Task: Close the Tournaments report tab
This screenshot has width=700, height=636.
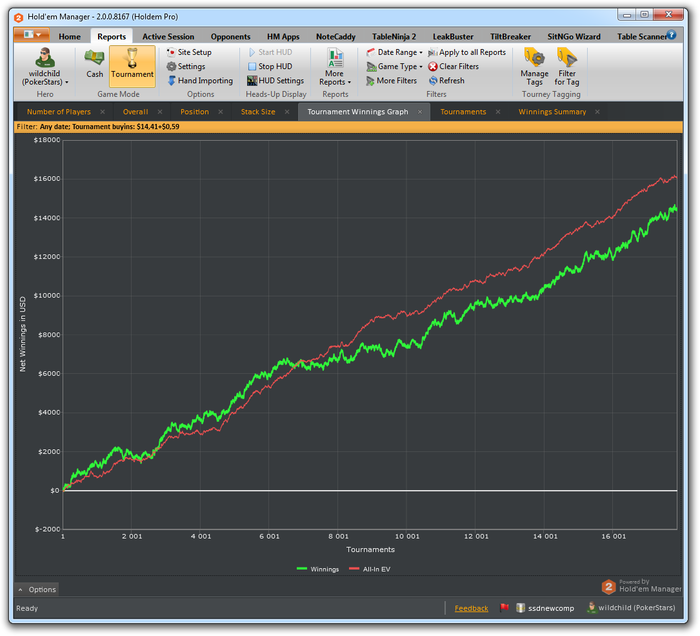Action: [x=498, y=112]
